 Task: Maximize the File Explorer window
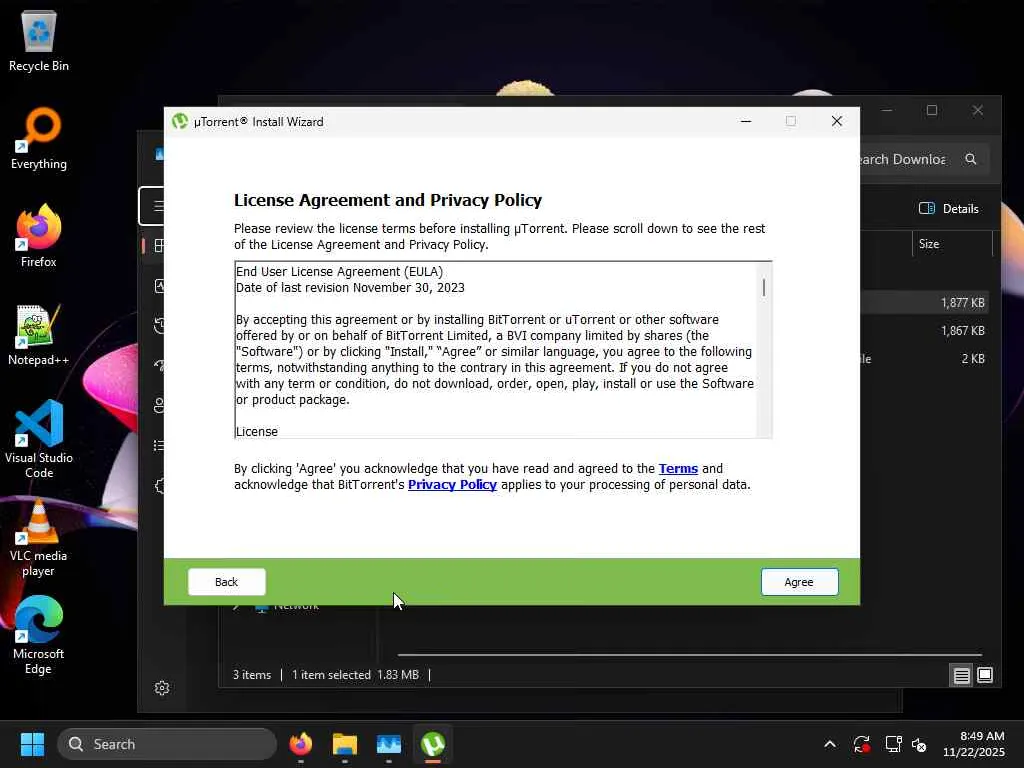(932, 110)
